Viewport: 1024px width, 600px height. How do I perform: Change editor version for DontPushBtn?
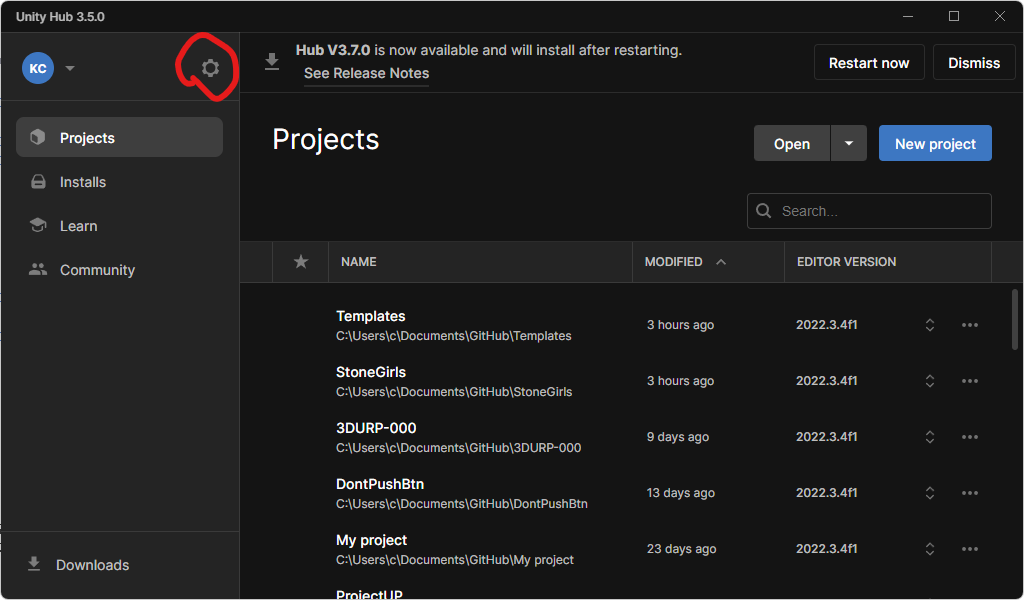929,494
